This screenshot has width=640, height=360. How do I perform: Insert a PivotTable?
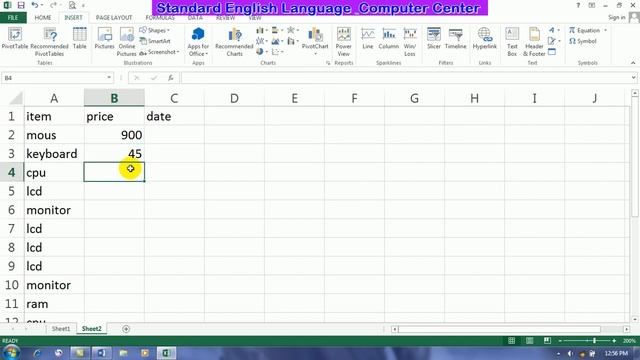point(15,39)
